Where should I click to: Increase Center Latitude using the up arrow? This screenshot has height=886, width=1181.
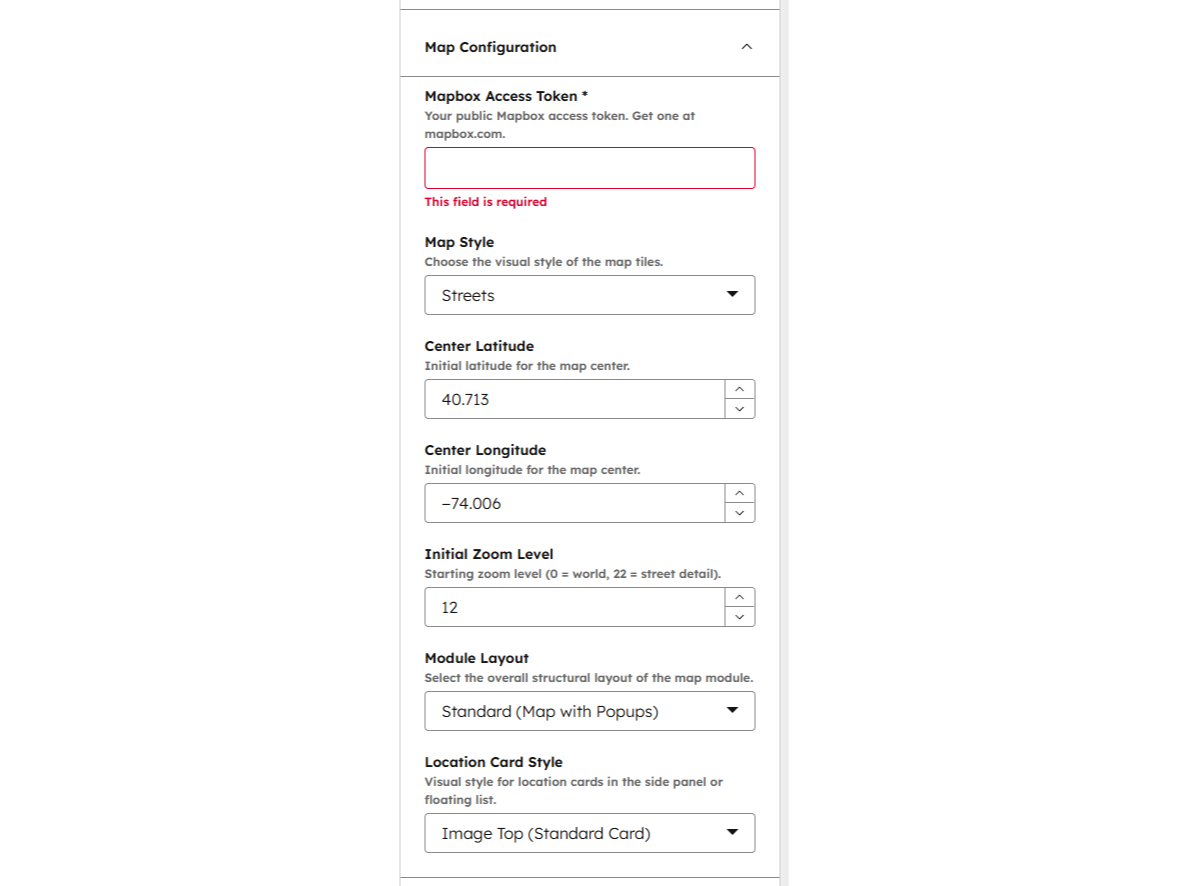[x=739, y=389]
